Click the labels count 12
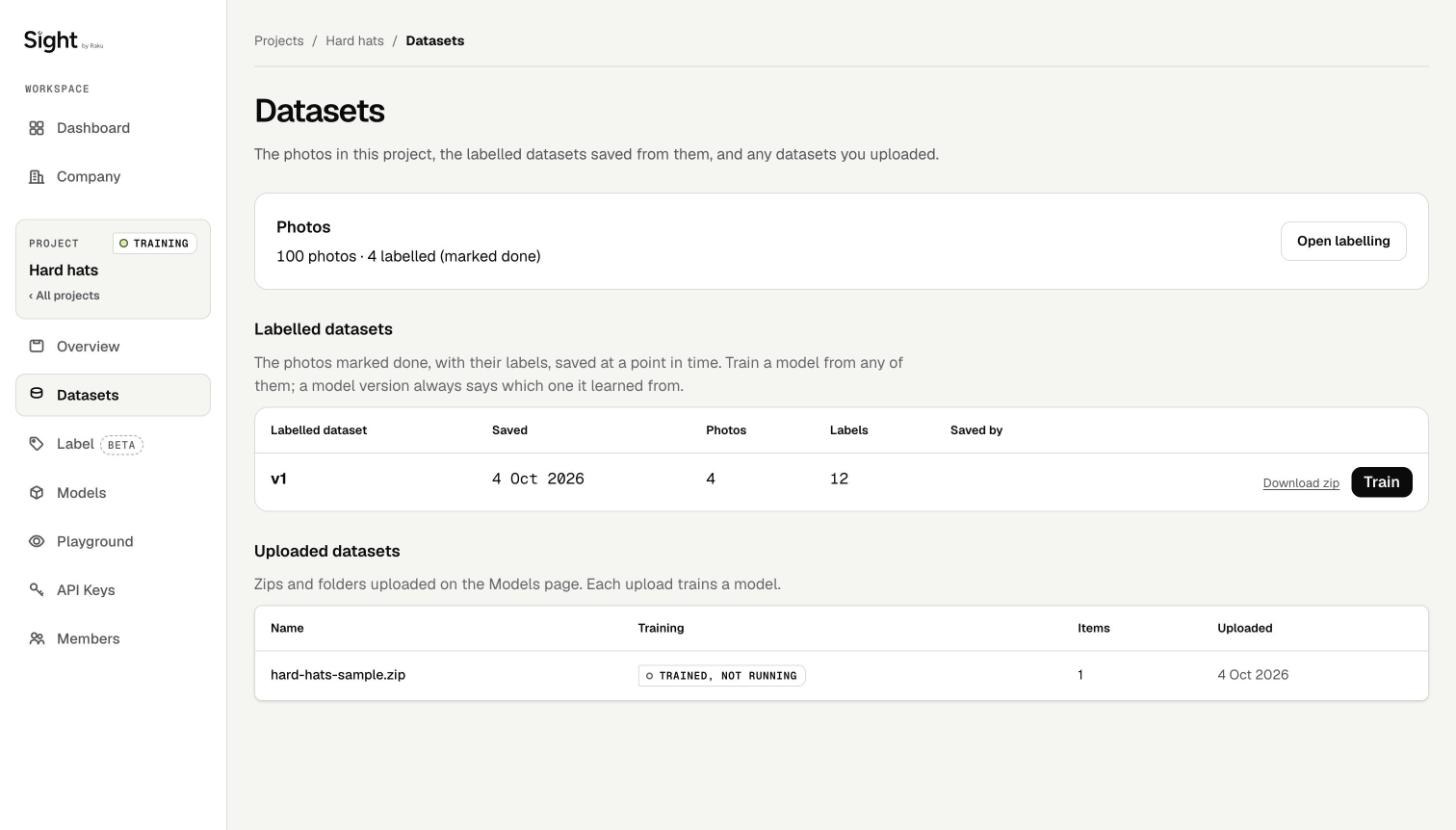 click(839, 479)
